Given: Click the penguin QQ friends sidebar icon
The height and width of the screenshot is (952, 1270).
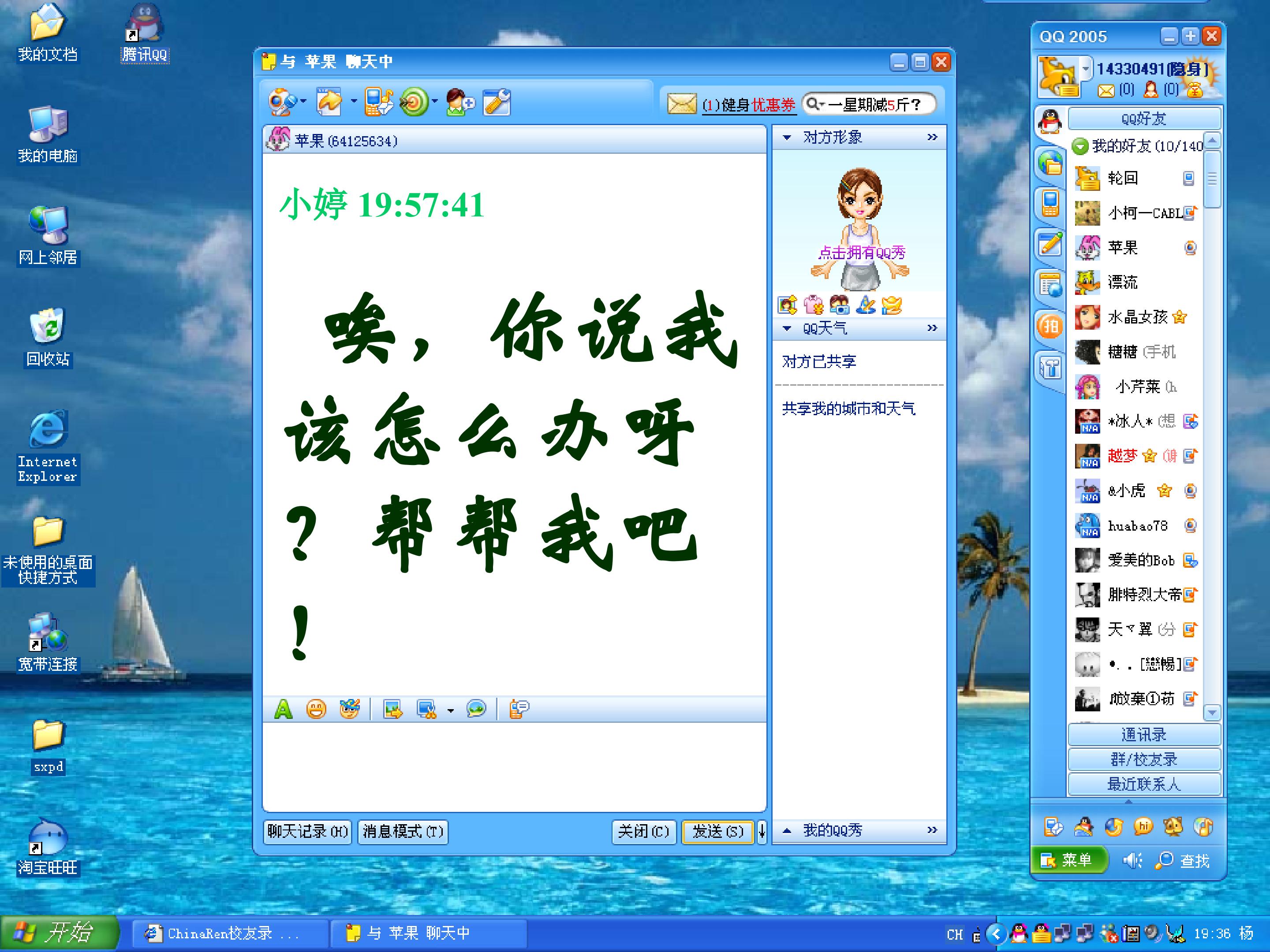Looking at the screenshot, I should point(1050,122).
